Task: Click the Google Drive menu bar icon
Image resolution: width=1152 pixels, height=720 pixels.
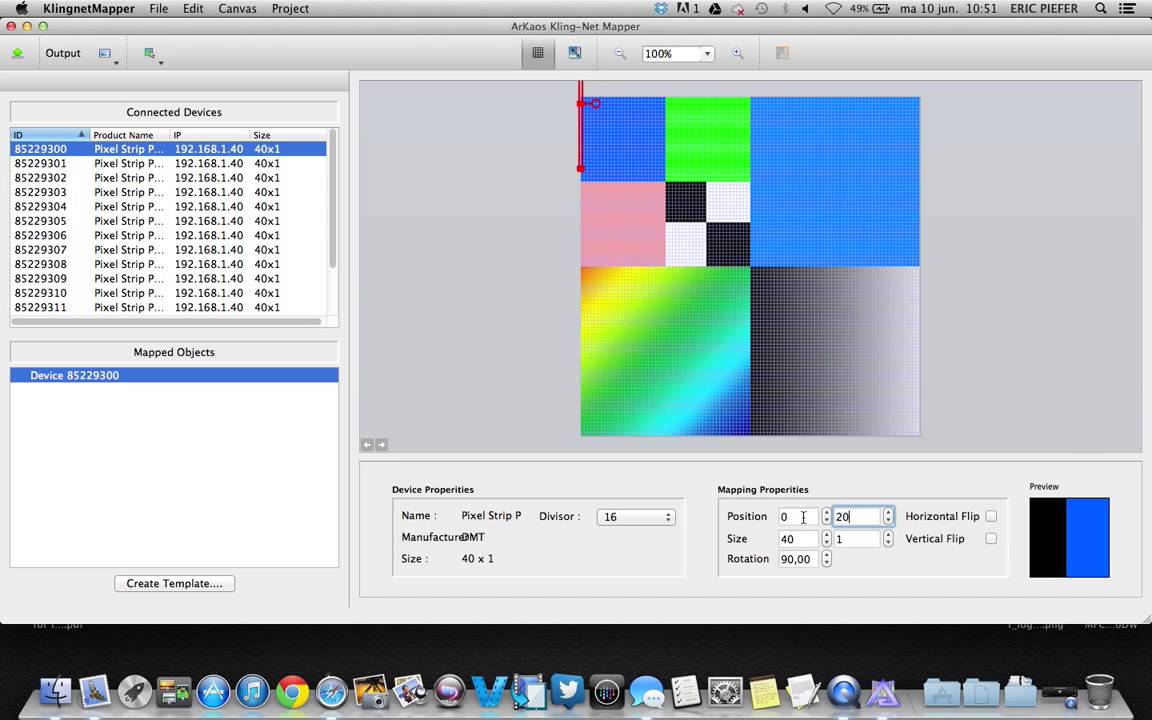Action: click(x=714, y=9)
